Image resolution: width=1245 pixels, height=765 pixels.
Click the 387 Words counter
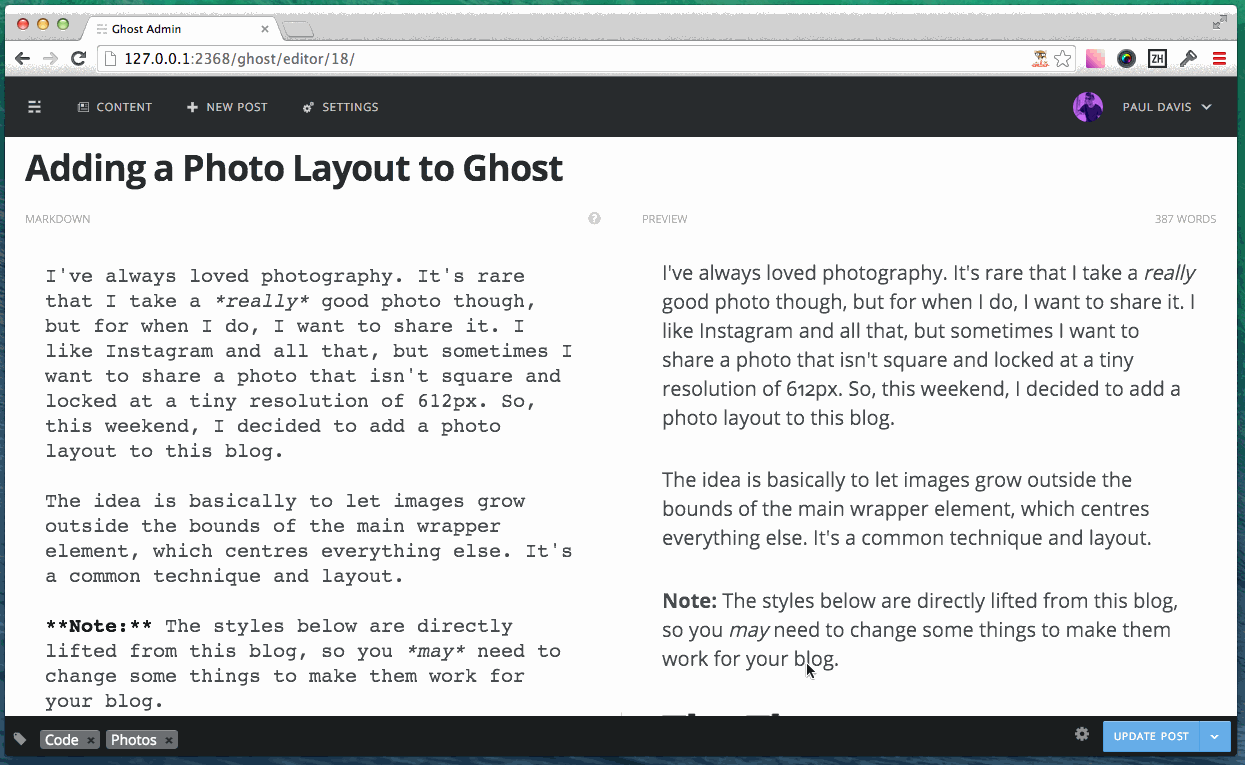coord(1185,219)
